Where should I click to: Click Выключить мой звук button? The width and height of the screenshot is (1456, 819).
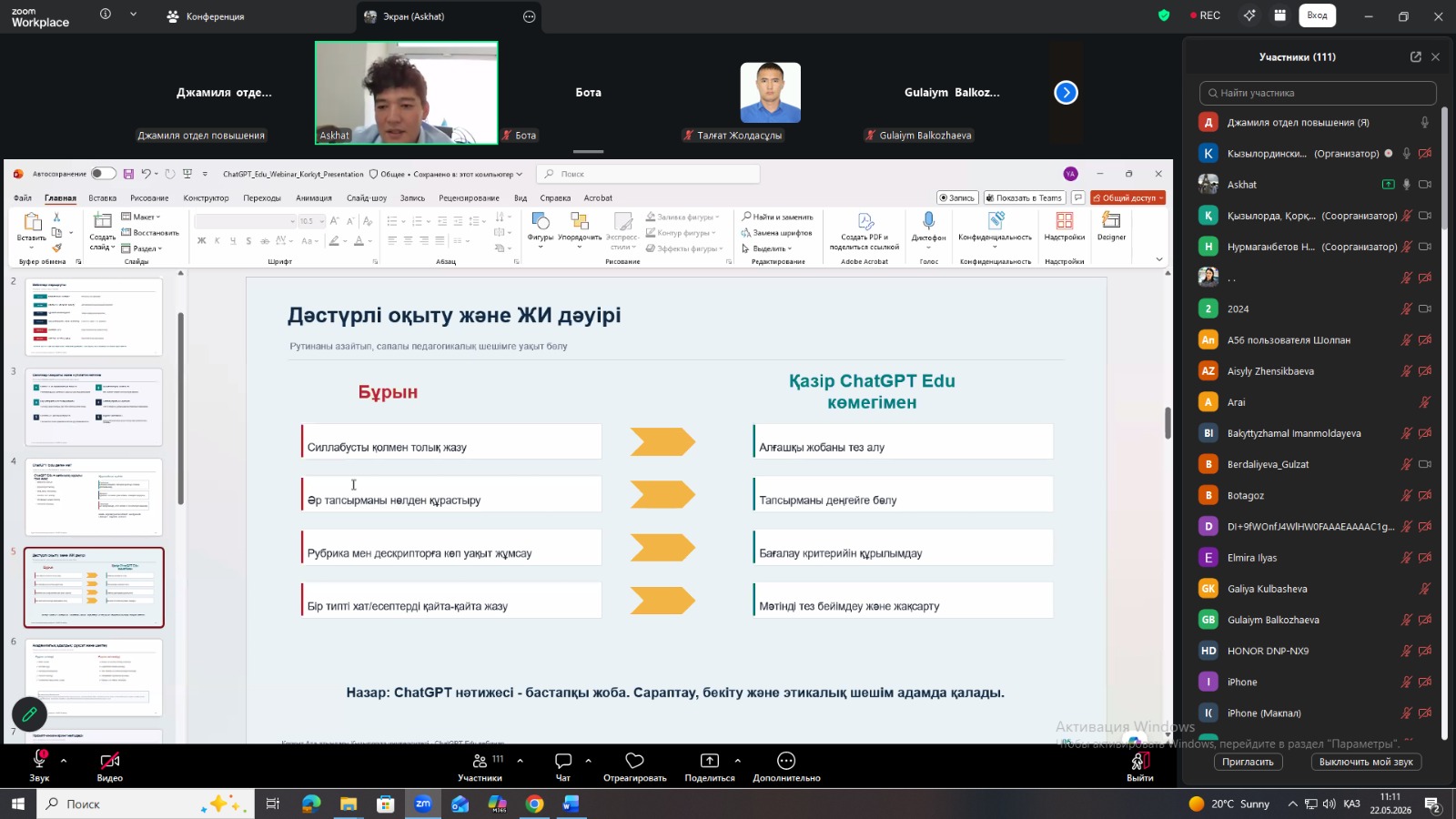(x=1366, y=762)
